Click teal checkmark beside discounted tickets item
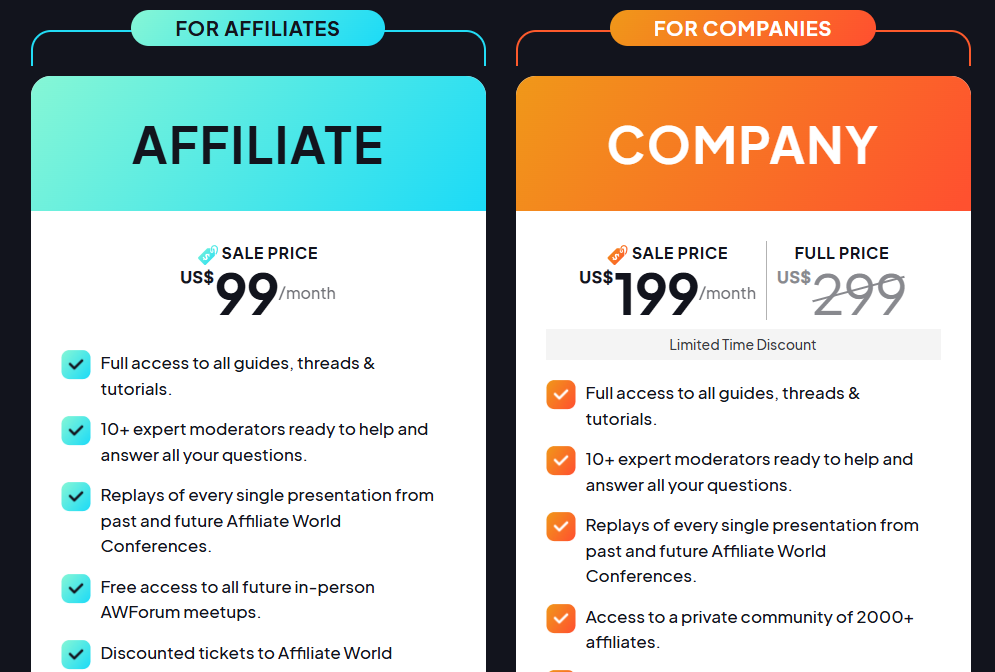 76,654
